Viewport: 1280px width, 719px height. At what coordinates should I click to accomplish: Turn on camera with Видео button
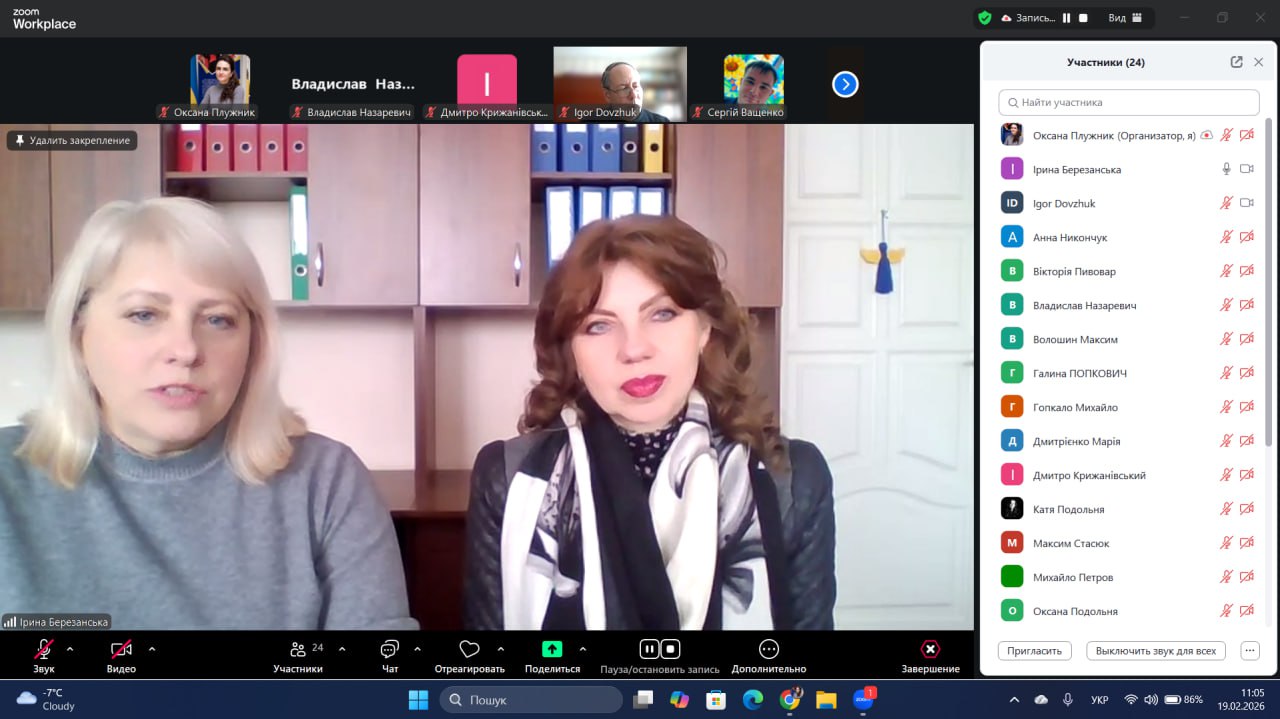pos(121,649)
